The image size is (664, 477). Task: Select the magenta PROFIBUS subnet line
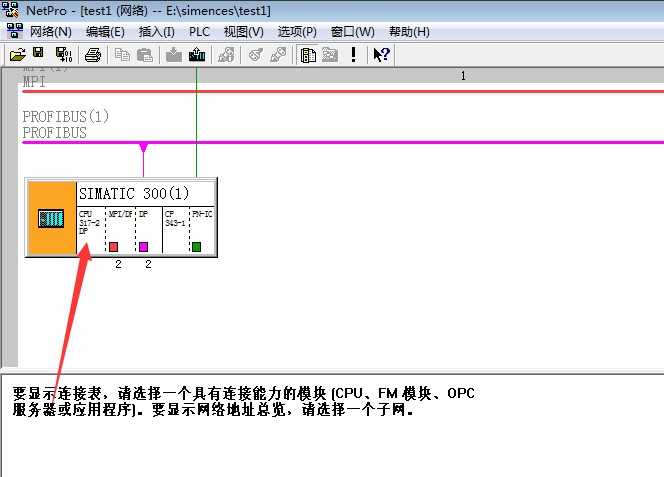(343, 142)
